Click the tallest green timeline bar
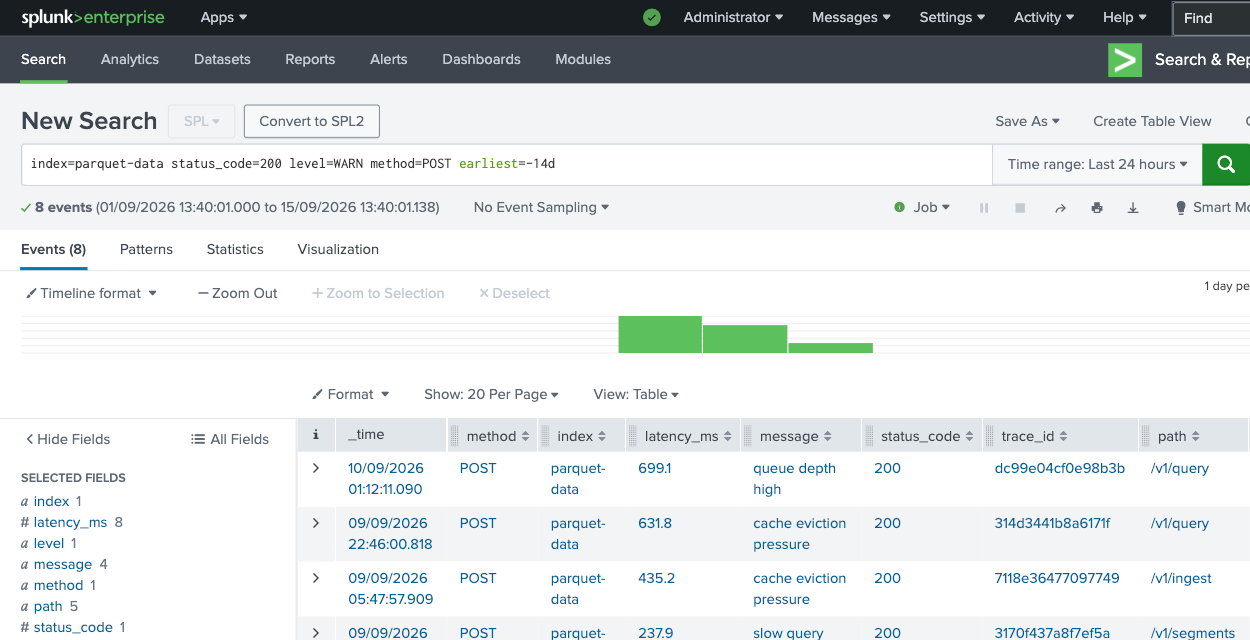The width and height of the screenshot is (1250, 640). pos(660,334)
